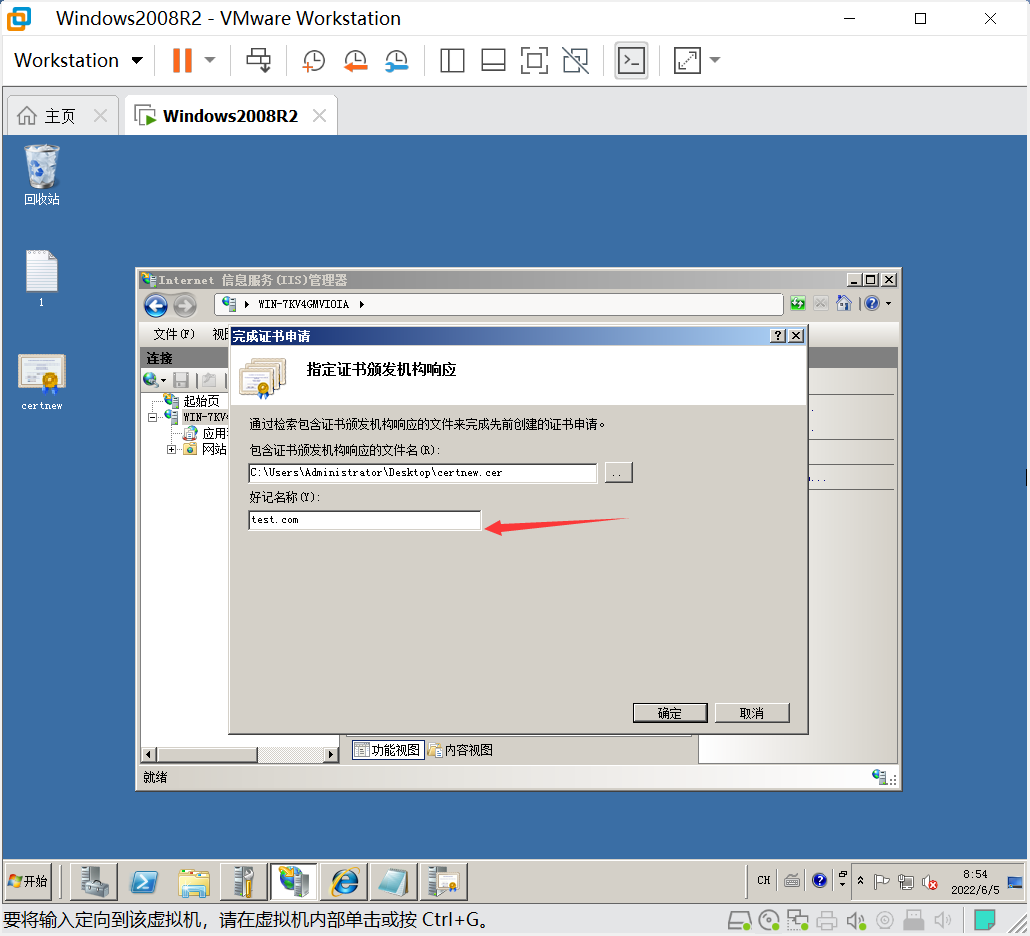The width and height of the screenshot is (1030, 936).
Task: Click the muted volume tray icon
Action: (930, 882)
